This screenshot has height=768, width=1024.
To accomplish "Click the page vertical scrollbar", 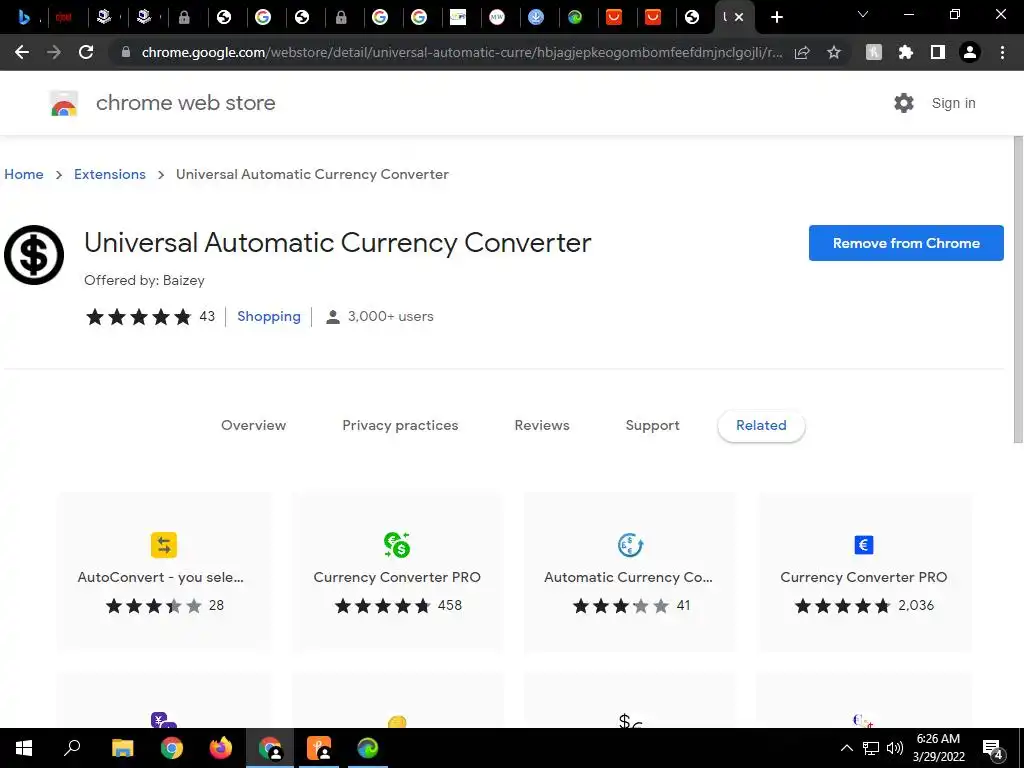I will 1018,290.
